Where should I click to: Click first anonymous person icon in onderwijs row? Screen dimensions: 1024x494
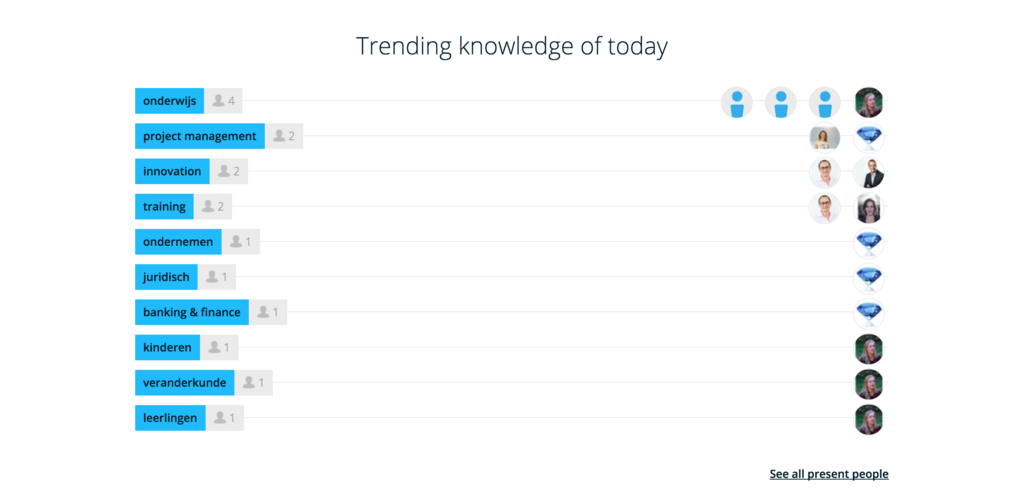click(x=737, y=103)
